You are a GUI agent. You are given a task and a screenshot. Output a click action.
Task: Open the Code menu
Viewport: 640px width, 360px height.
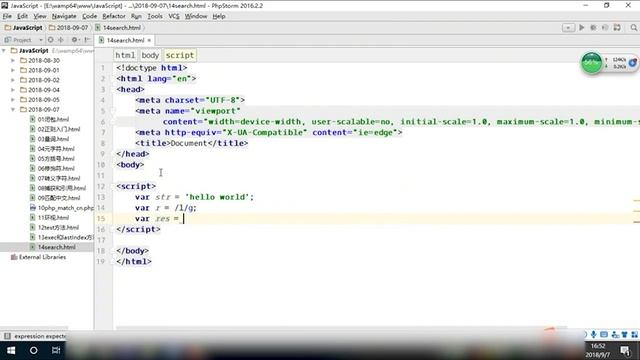click(89, 16)
